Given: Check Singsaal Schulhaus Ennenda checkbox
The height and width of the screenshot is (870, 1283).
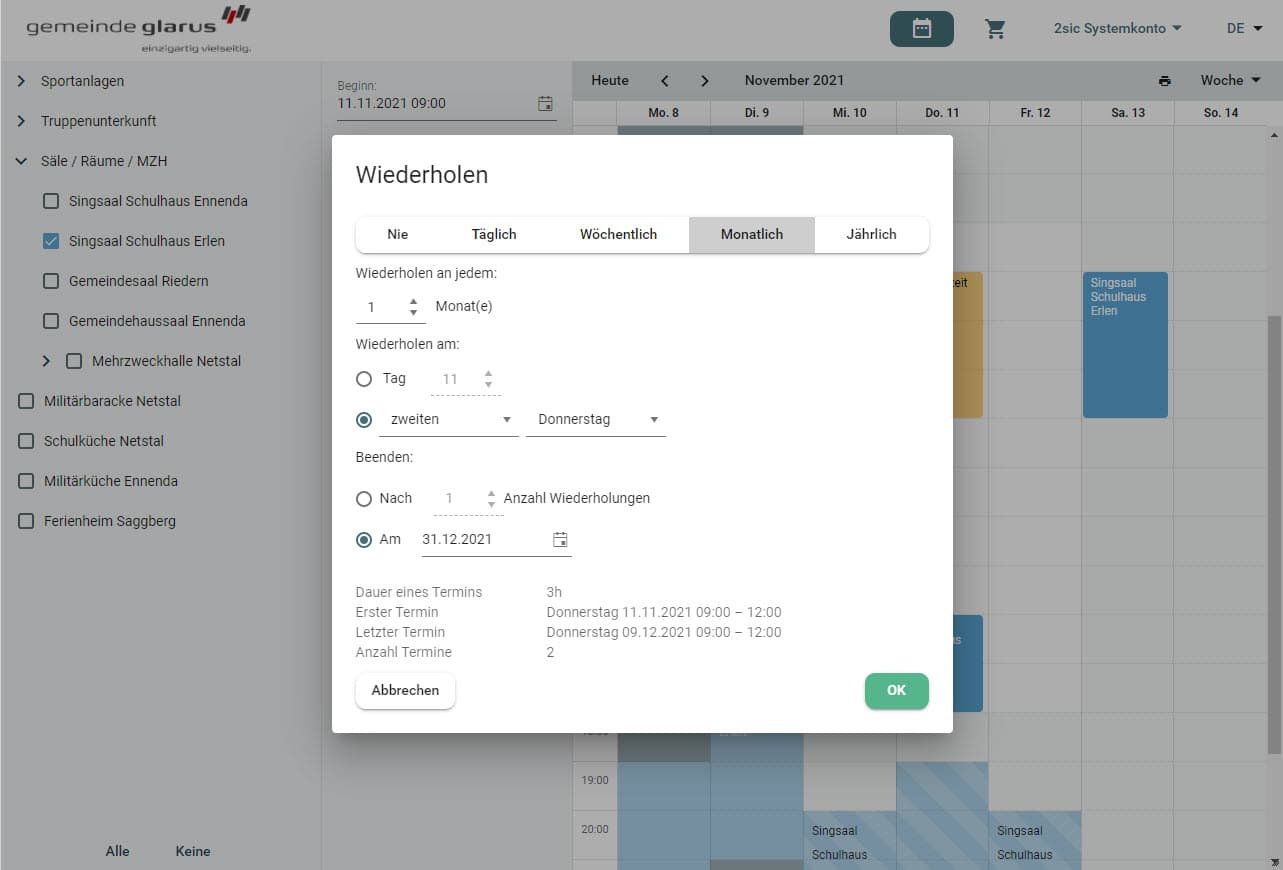Looking at the screenshot, I should tap(51, 201).
